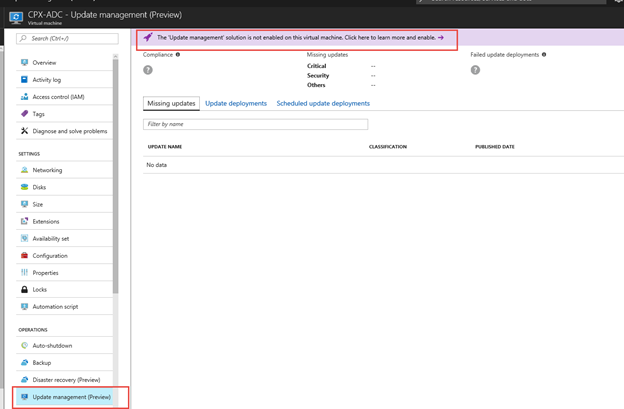This screenshot has width=624, height=409.
Task: Click the Filter by name field
Action: tap(255, 124)
